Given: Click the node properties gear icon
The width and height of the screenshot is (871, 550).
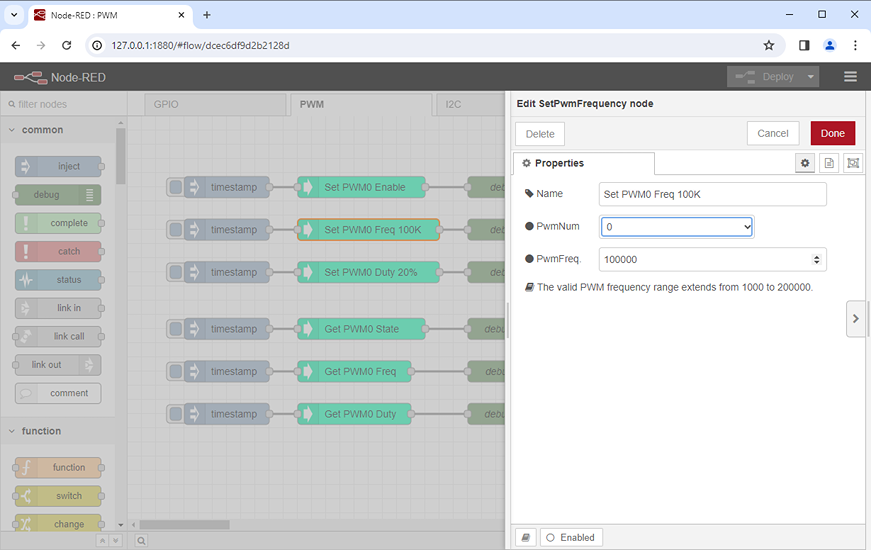Looking at the screenshot, I should pos(804,163).
